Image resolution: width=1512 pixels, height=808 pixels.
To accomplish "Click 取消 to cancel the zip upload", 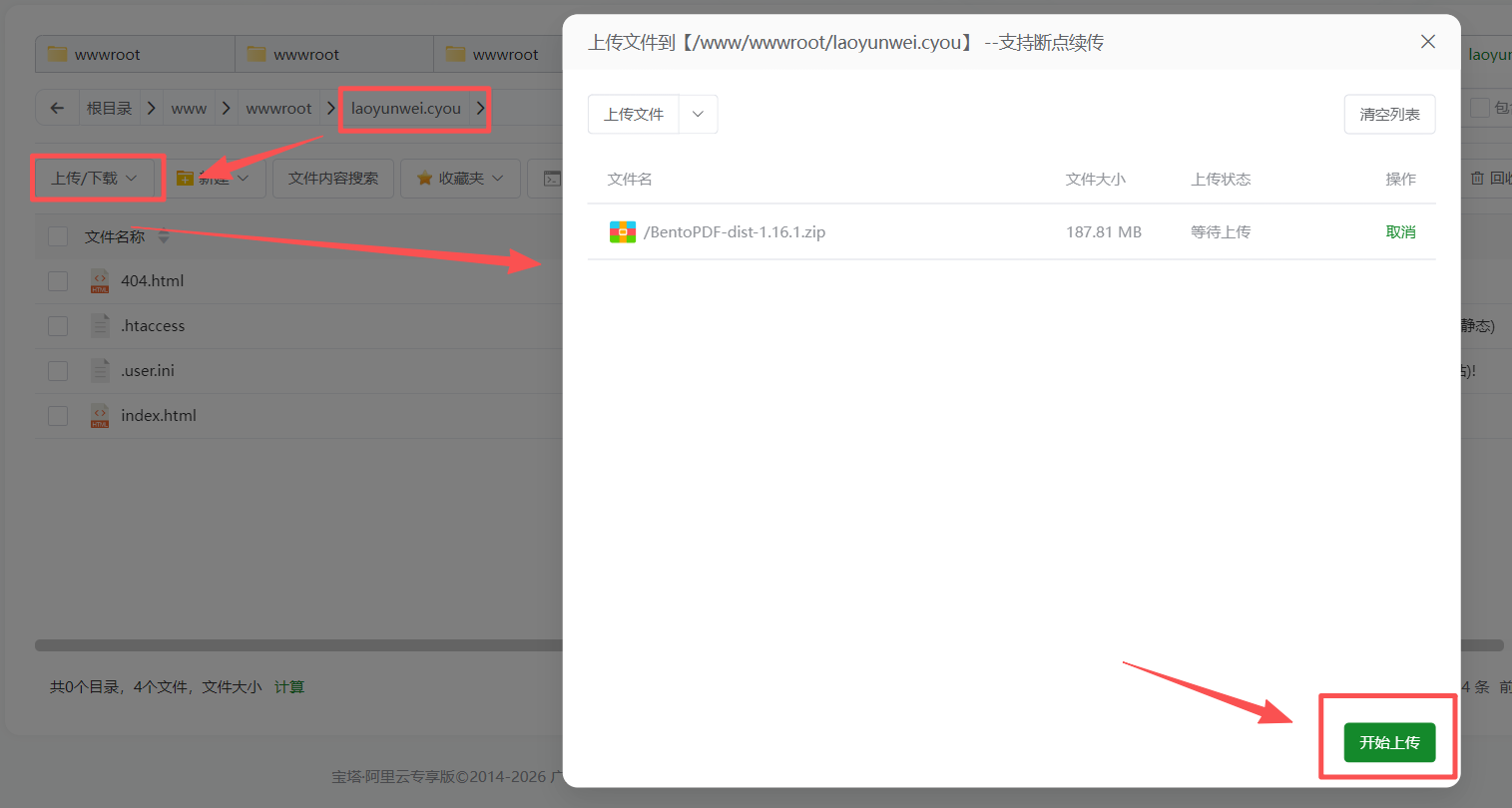I will (x=1400, y=232).
